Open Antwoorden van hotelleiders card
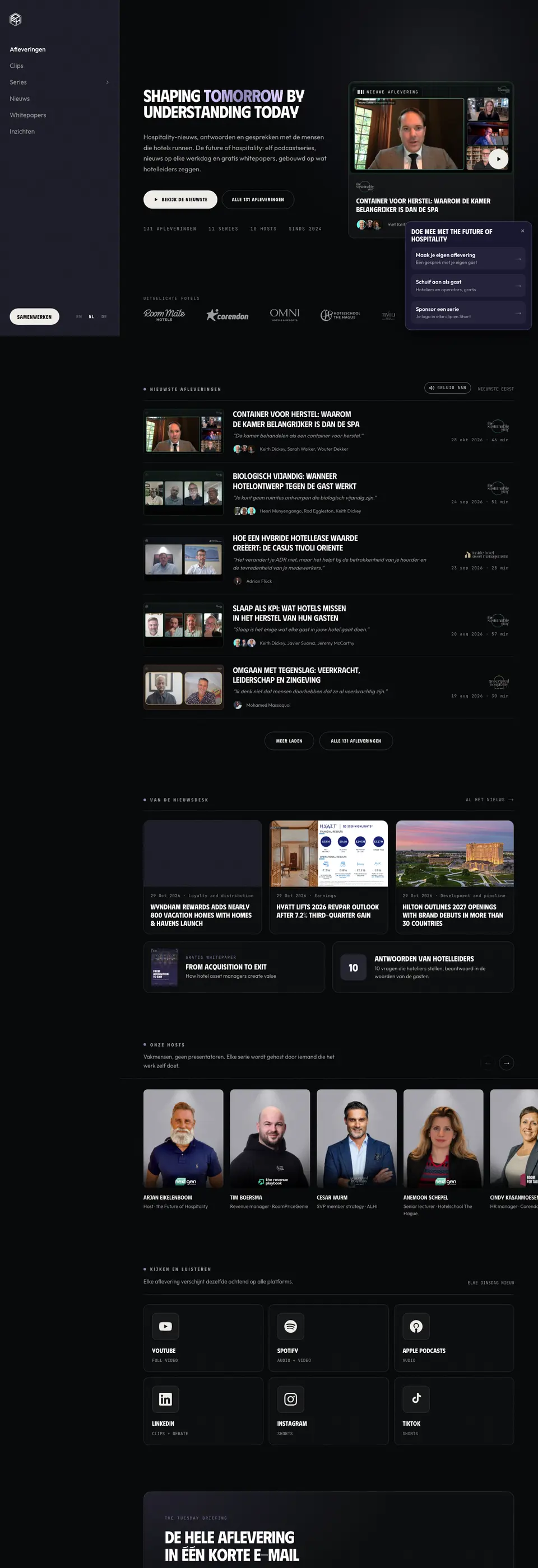This screenshot has width=538, height=1568. pos(423,967)
